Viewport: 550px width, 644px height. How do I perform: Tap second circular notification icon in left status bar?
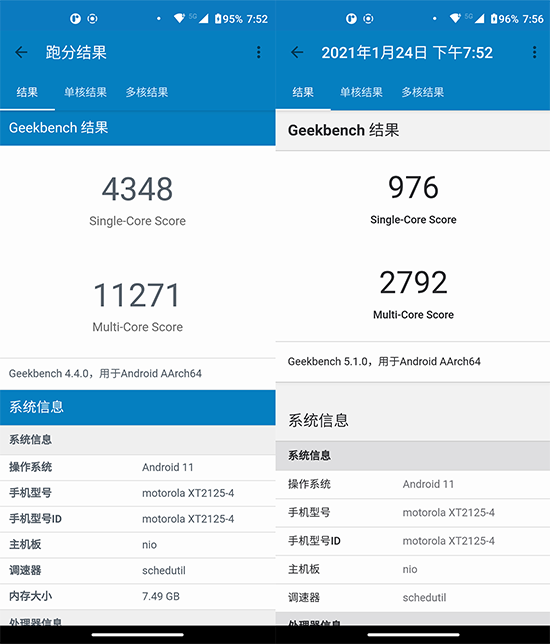tap(93, 18)
